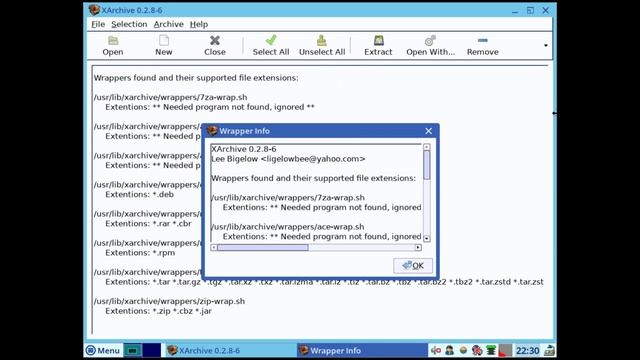640x360 pixels.
Task: Click the Open With... toolbar icon
Action: (x=430, y=45)
